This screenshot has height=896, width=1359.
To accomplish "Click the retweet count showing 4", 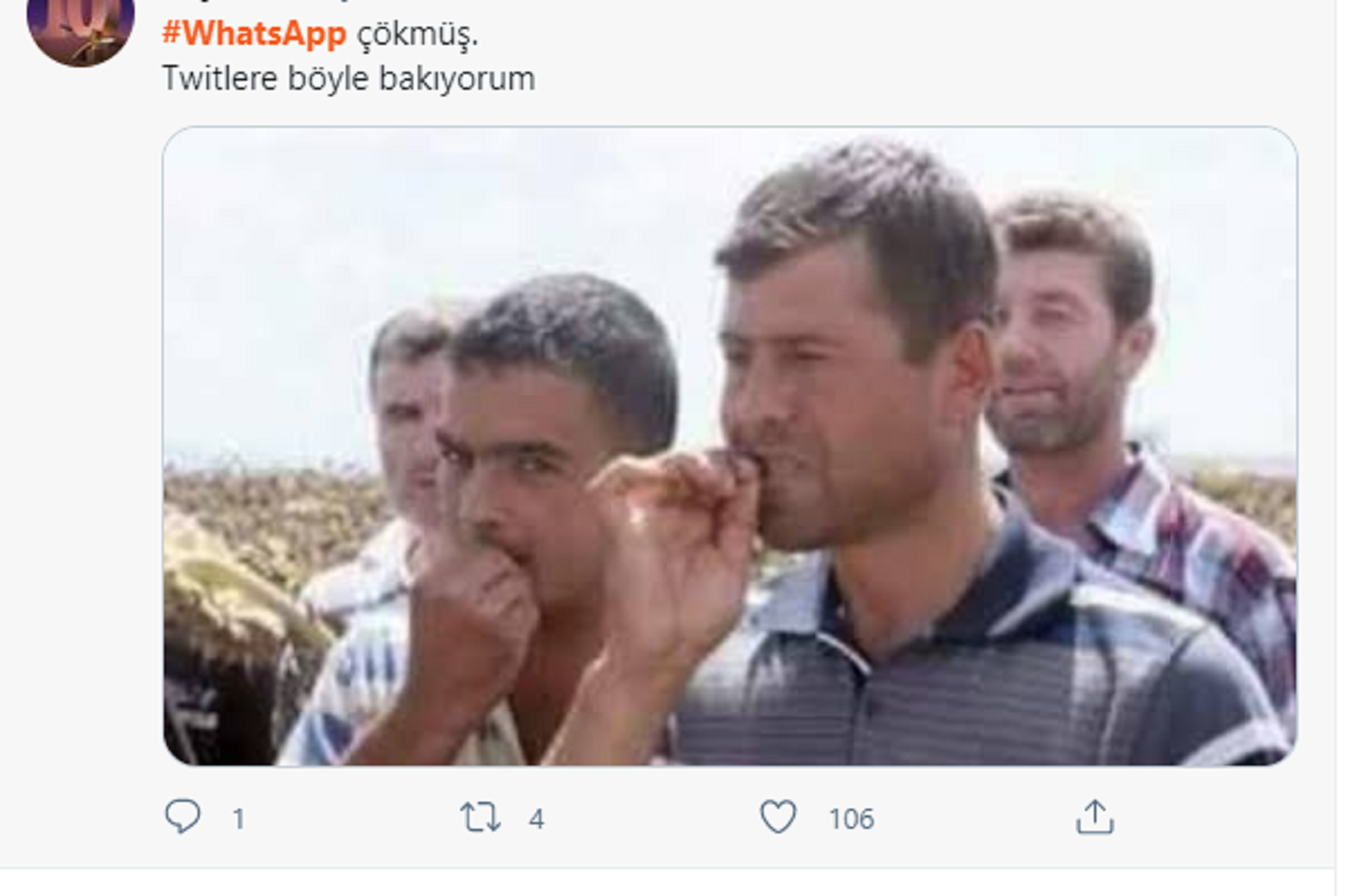I will pos(537,820).
